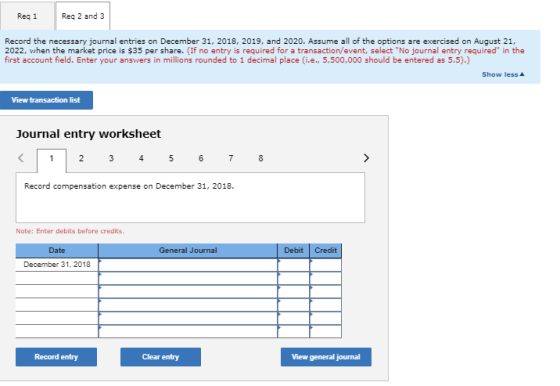This screenshot has width=560, height=386.
Task: Switch to the Req 1 tab
Action: [28, 16]
